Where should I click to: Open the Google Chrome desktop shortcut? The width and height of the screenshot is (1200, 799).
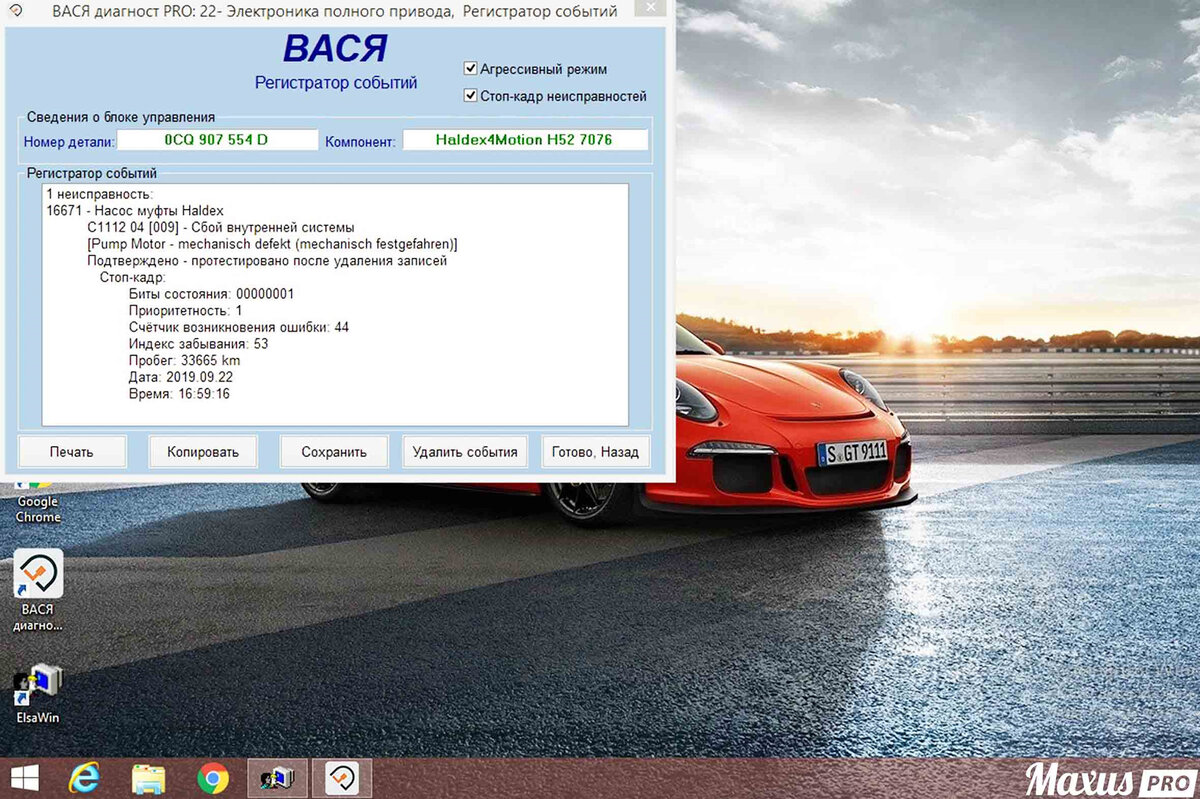(38, 502)
